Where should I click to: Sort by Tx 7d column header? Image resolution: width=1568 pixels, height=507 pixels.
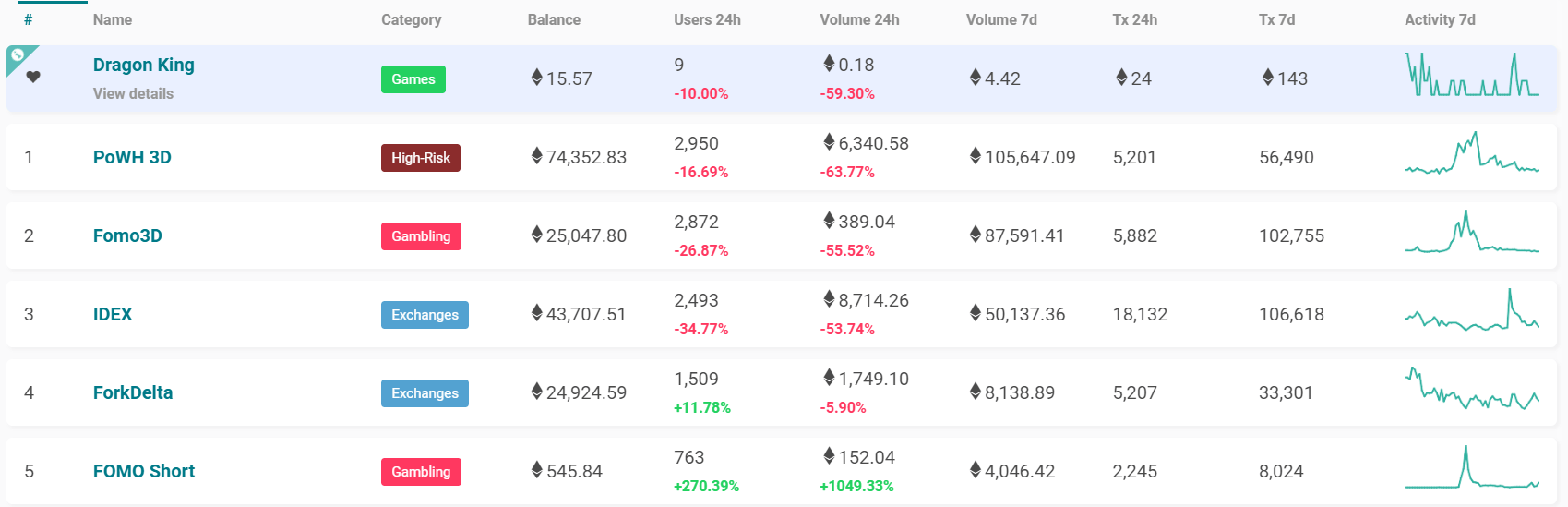(x=1277, y=19)
